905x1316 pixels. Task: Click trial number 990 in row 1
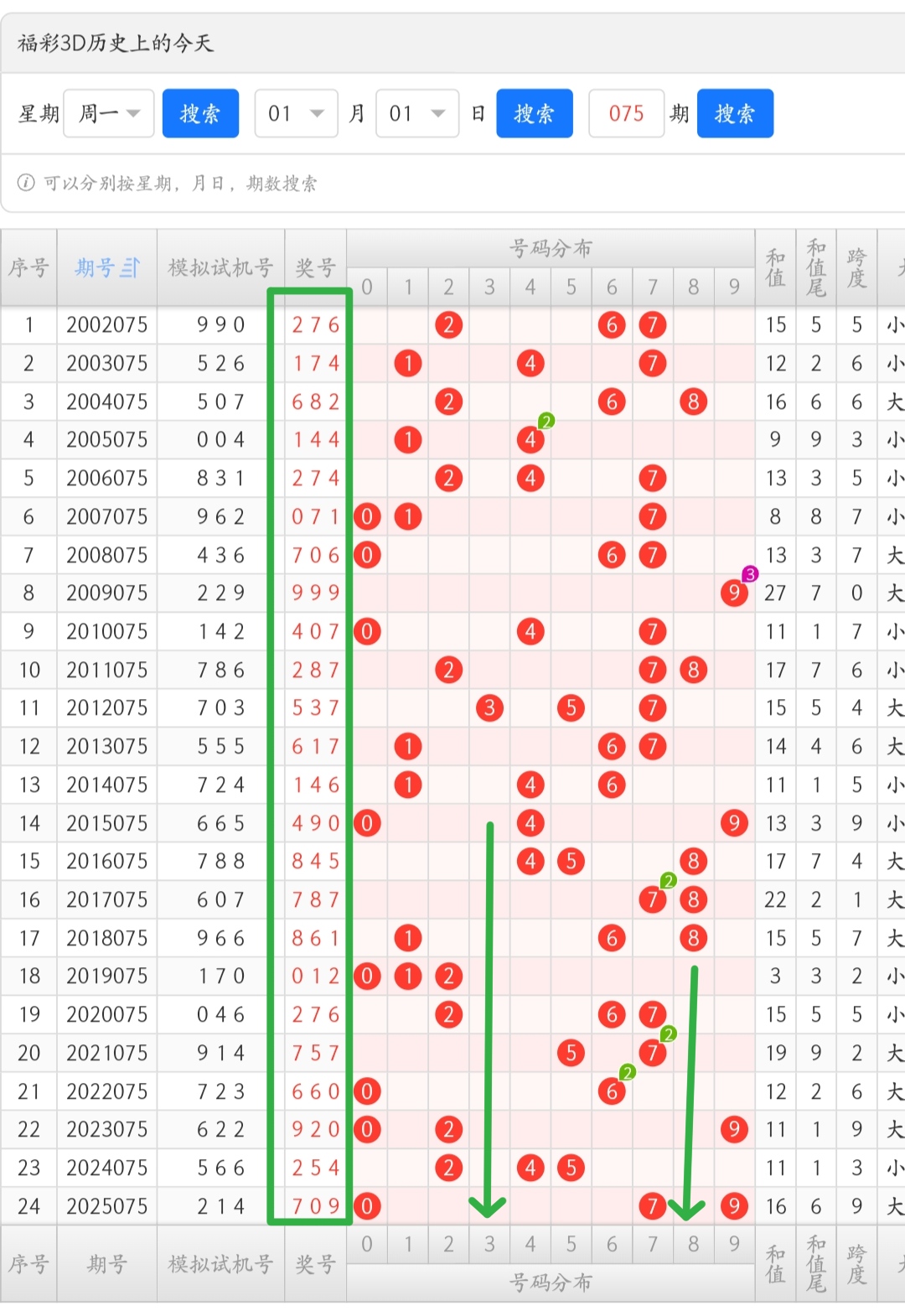point(221,324)
